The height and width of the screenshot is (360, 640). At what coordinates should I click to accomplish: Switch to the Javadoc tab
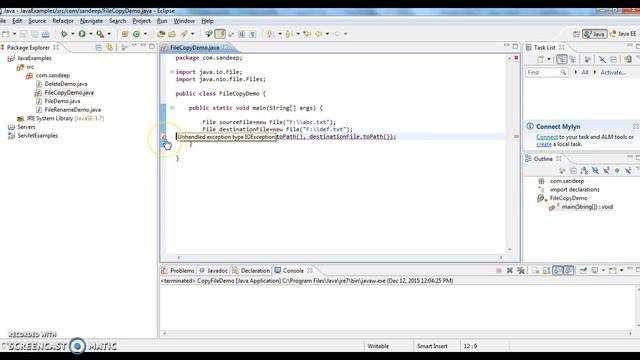pos(213,271)
